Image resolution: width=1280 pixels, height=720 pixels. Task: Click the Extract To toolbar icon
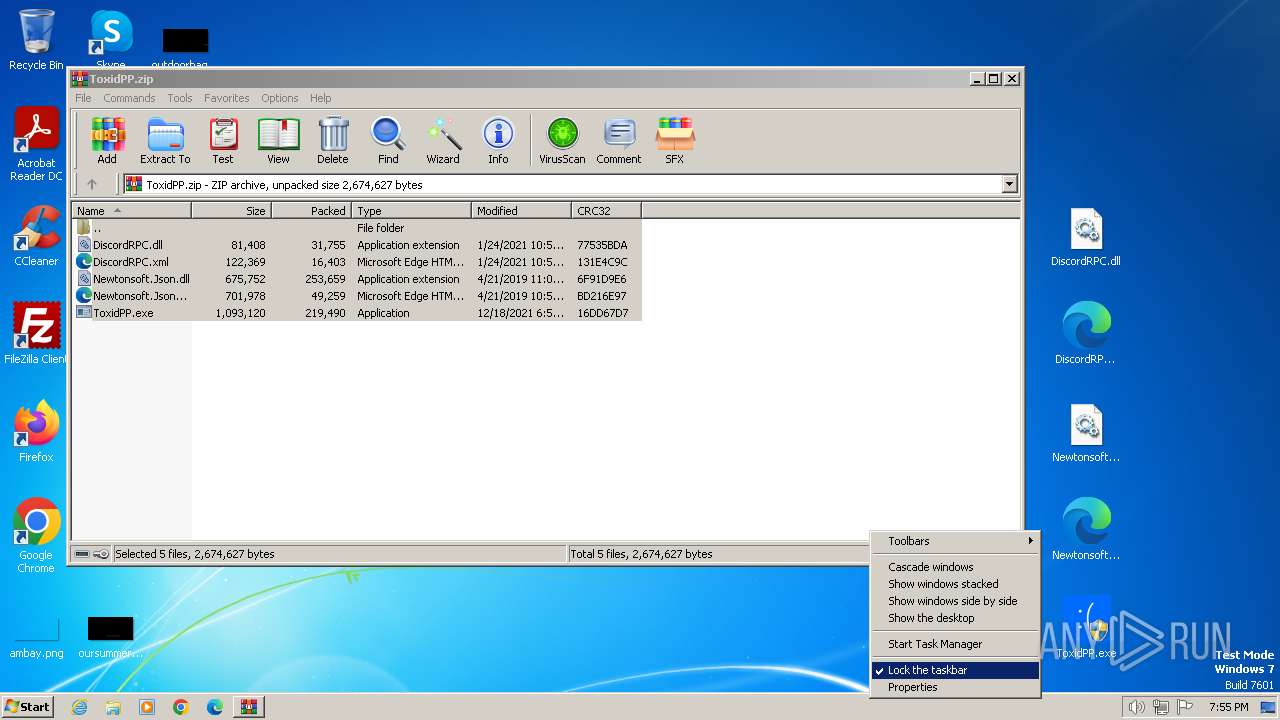pos(165,140)
